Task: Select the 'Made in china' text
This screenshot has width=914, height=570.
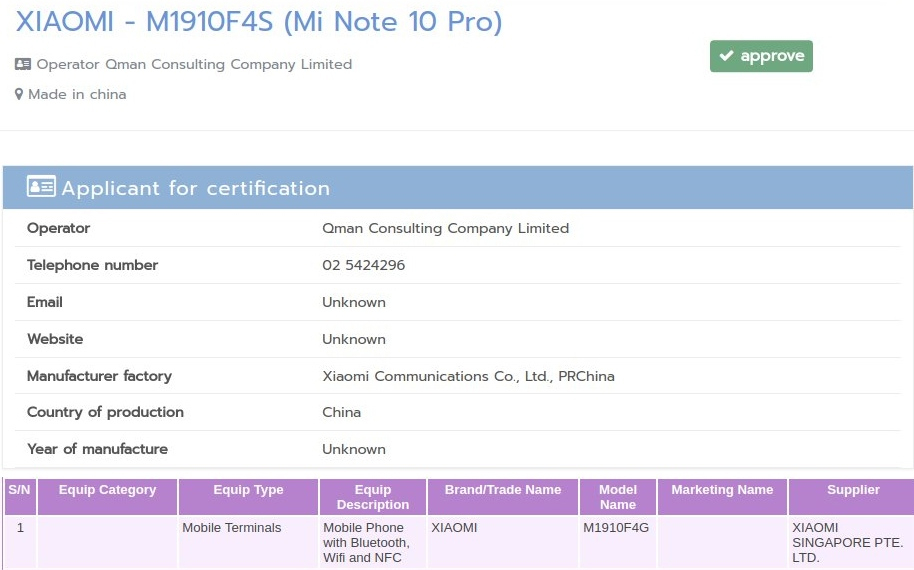Action: point(77,94)
